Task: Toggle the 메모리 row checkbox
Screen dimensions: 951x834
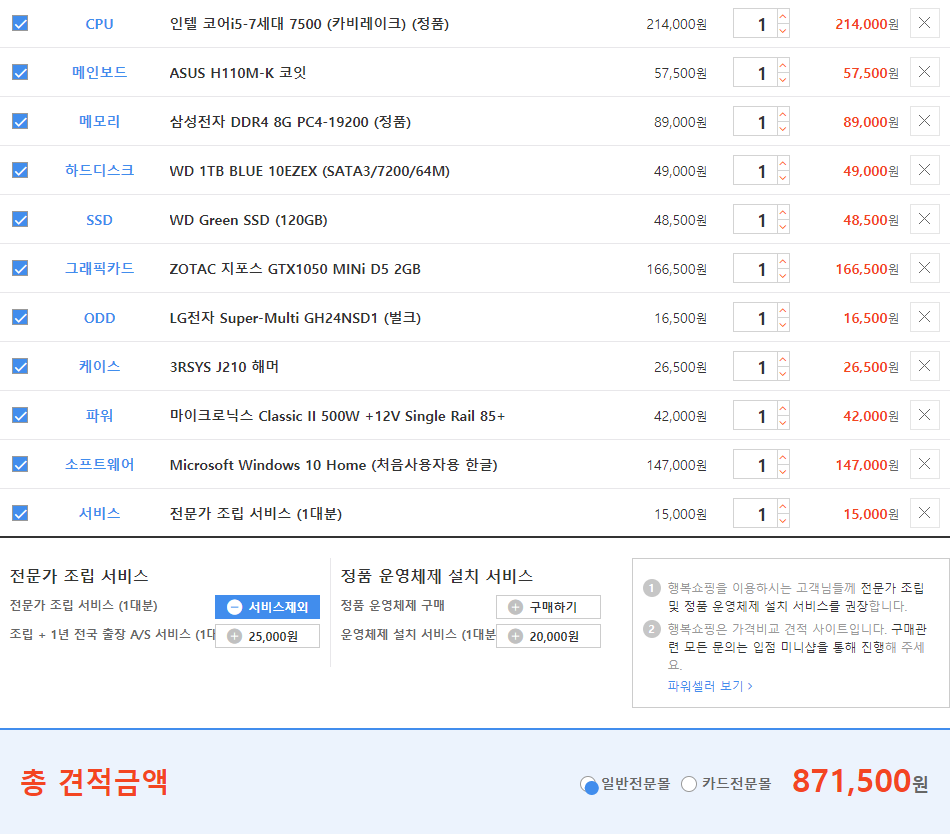Action: (x=20, y=121)
